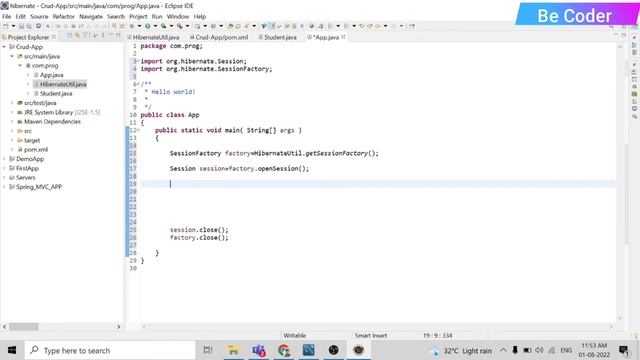Select the target folder in tree
640x360 pixels.
tap(32, 140)
